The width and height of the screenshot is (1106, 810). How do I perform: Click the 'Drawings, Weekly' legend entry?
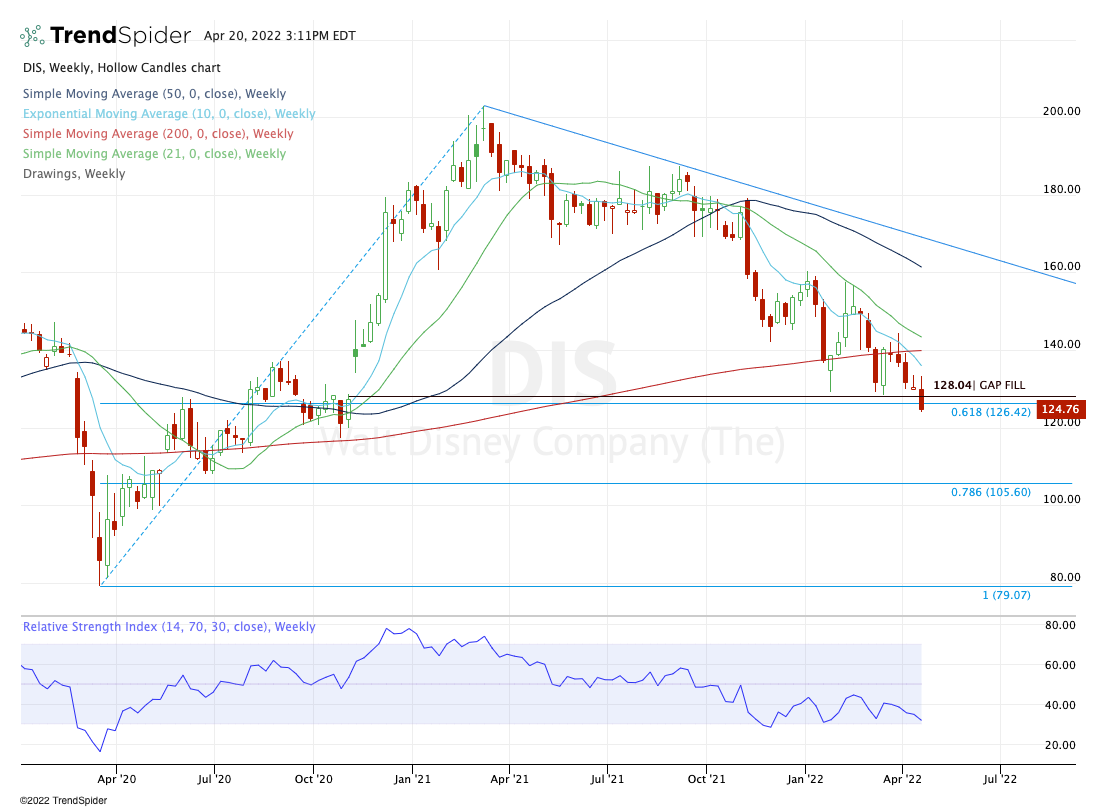[x=74, y=174]
